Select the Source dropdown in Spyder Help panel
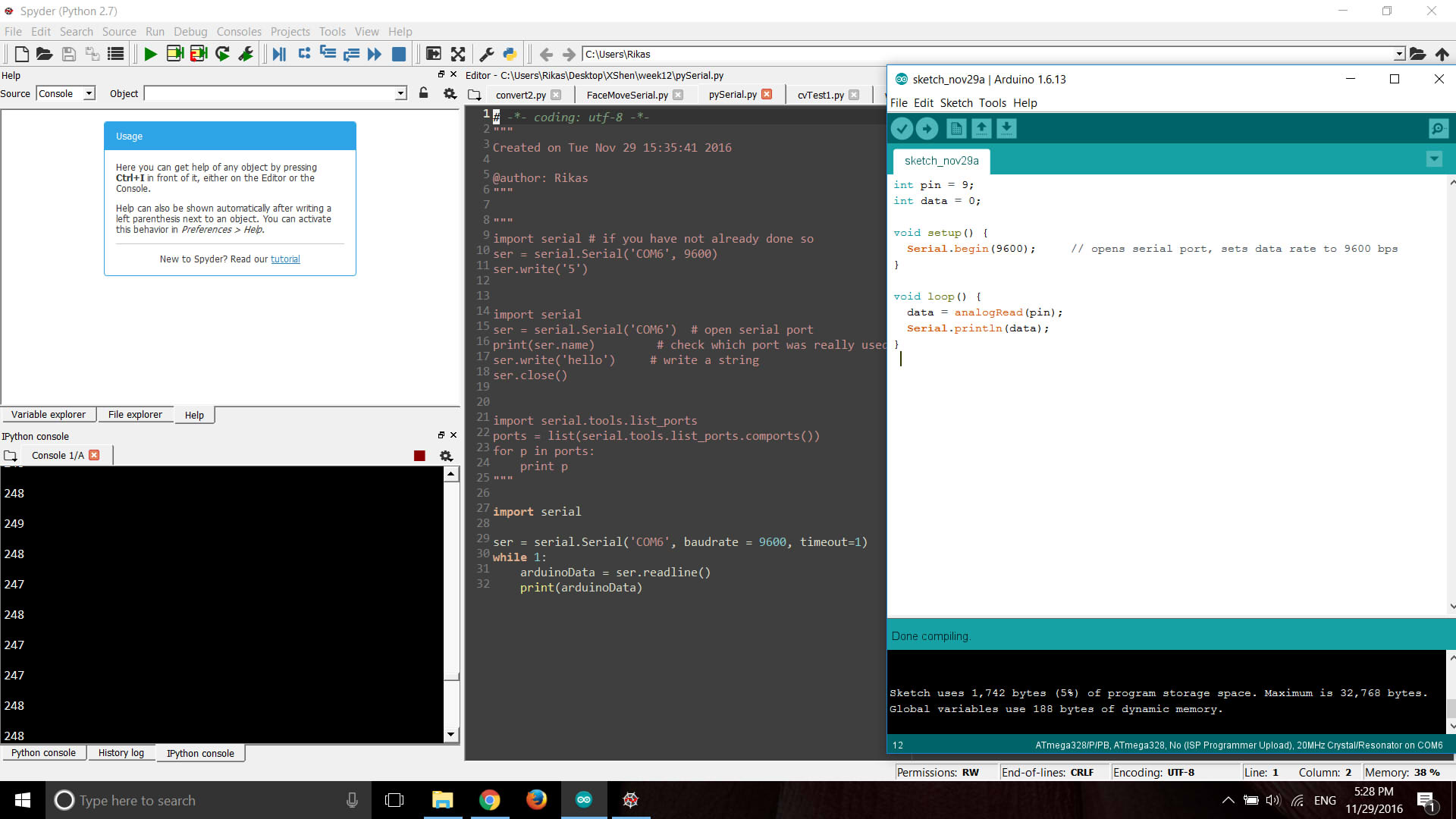Image resolution: width=1456 pixels, height=819 pixels. [x=64, y=93]
